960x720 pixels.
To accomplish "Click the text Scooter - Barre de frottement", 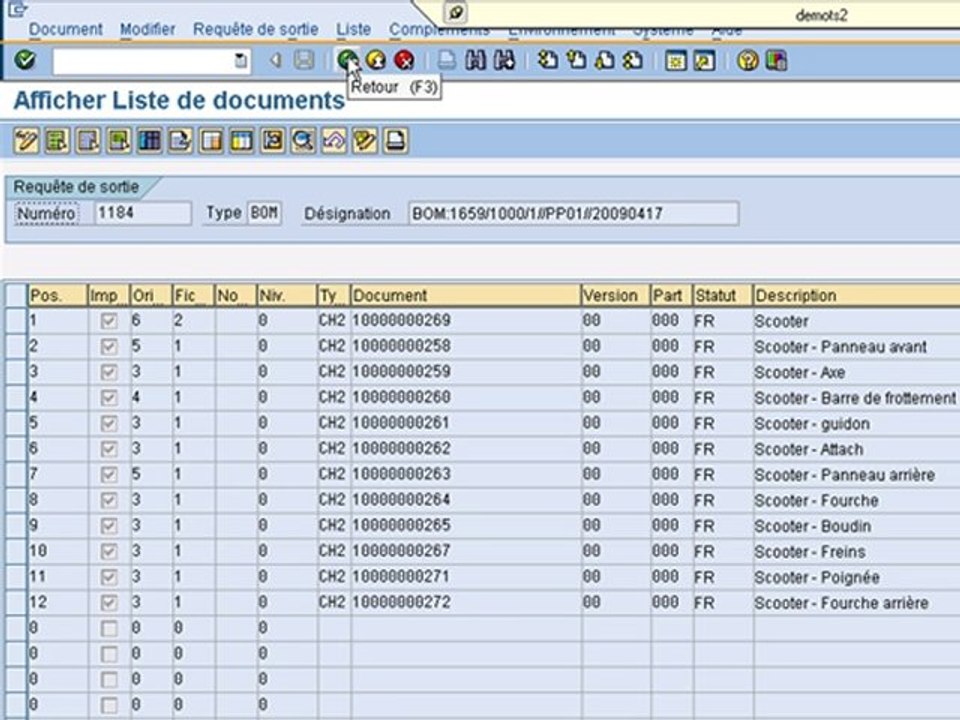I will (x=855, y=398).
